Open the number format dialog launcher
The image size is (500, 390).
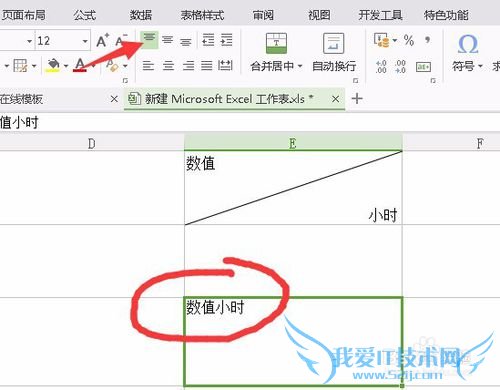[x=433, y=81]
